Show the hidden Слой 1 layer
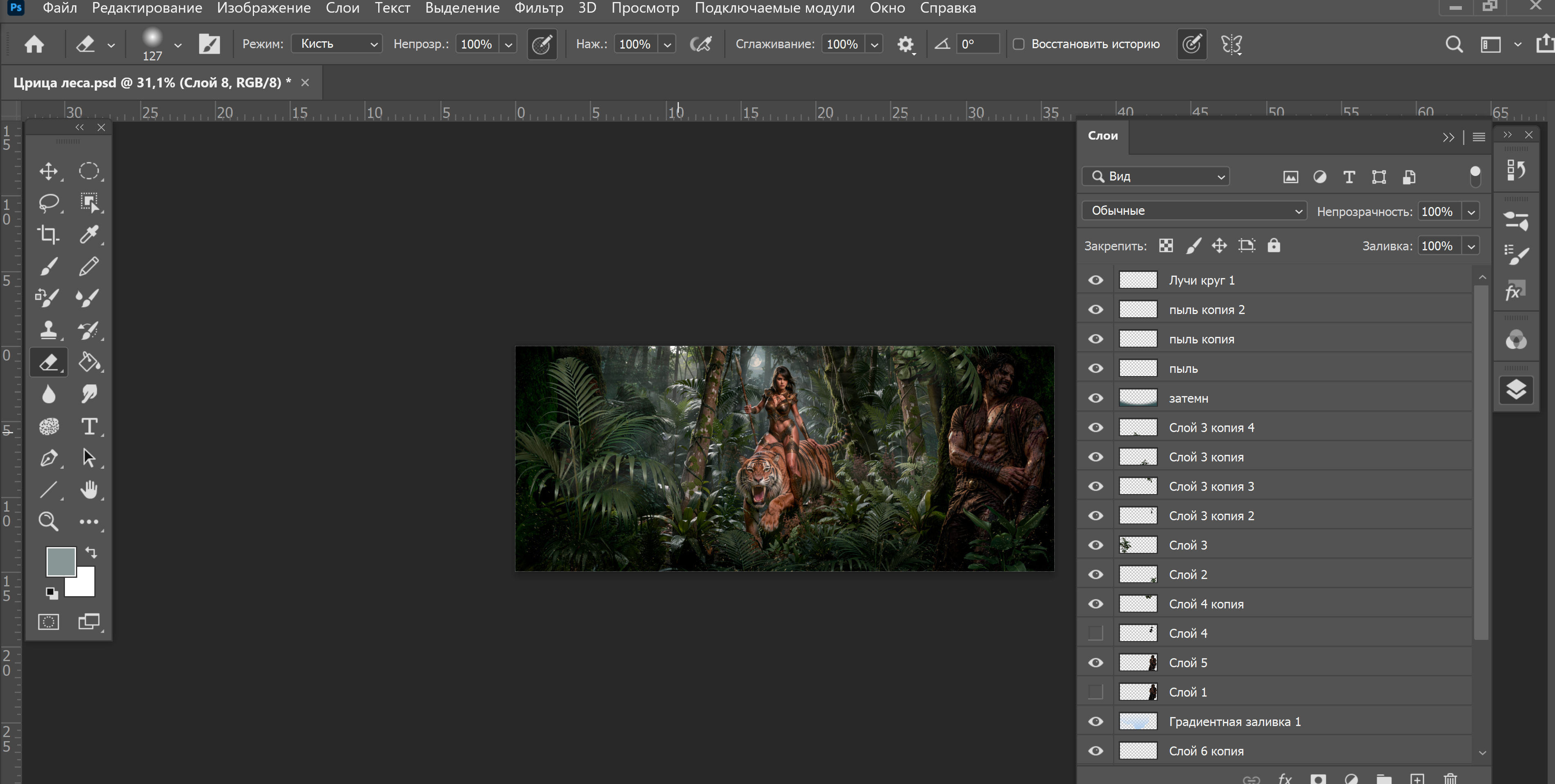This screenshot has width=1555, height=784. 1095,692
